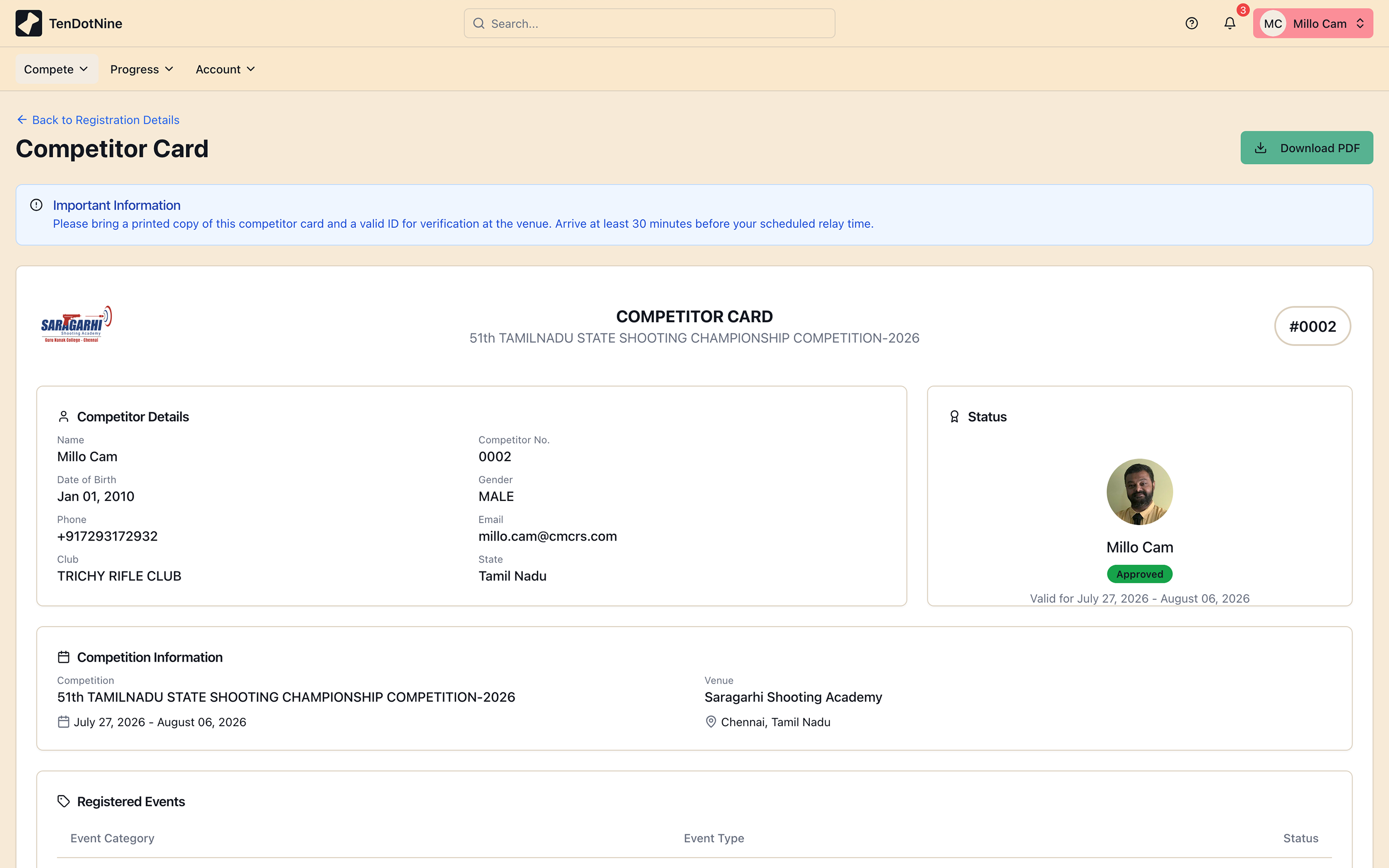
Task: Click the Event Category column header
Action: 112,838
